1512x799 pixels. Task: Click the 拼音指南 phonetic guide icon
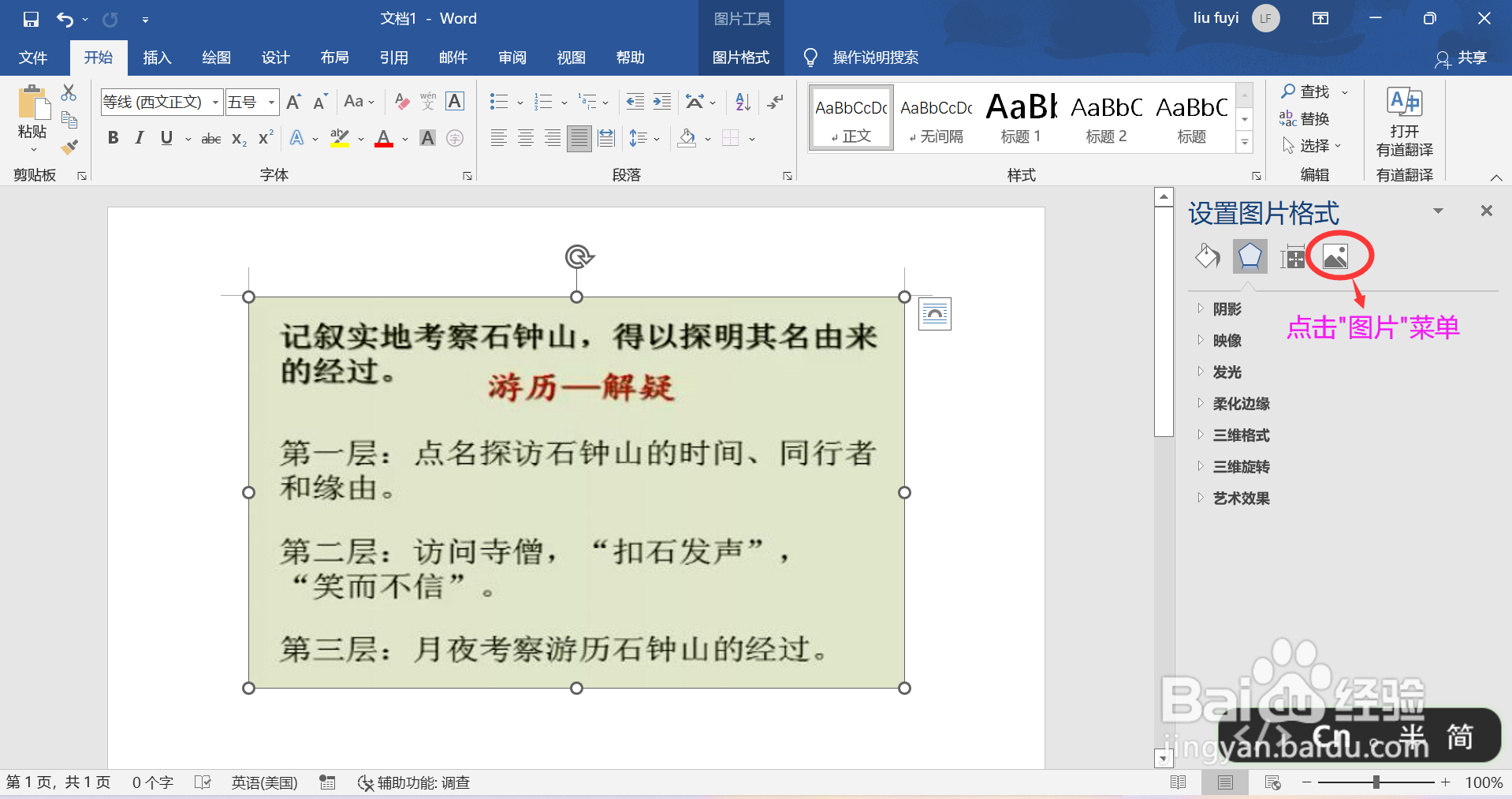[426, 101]
